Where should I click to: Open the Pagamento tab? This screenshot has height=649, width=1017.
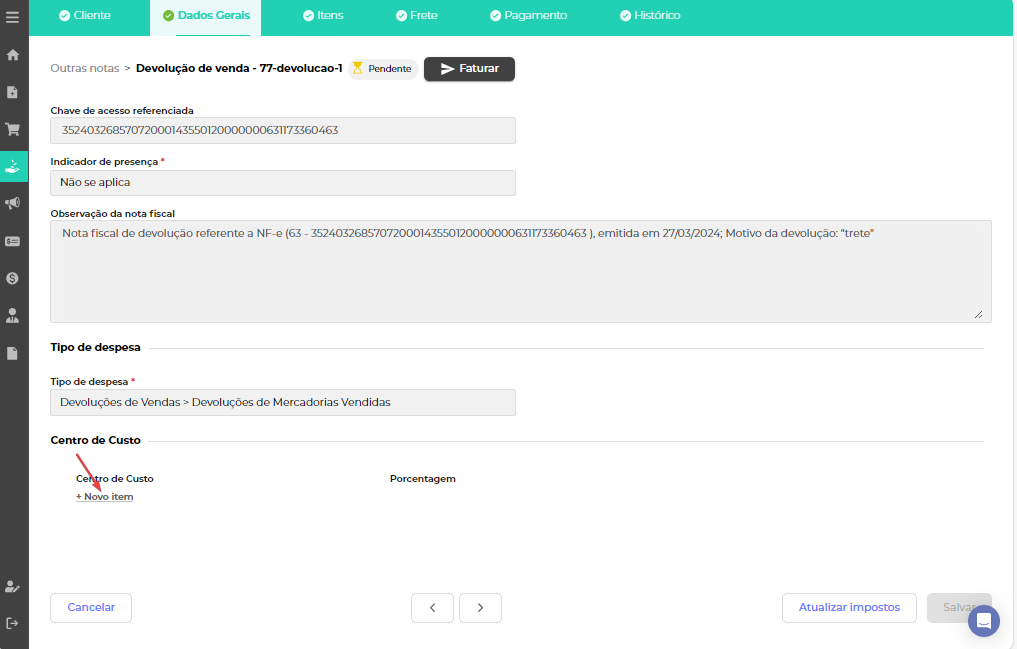pos(528,16)
